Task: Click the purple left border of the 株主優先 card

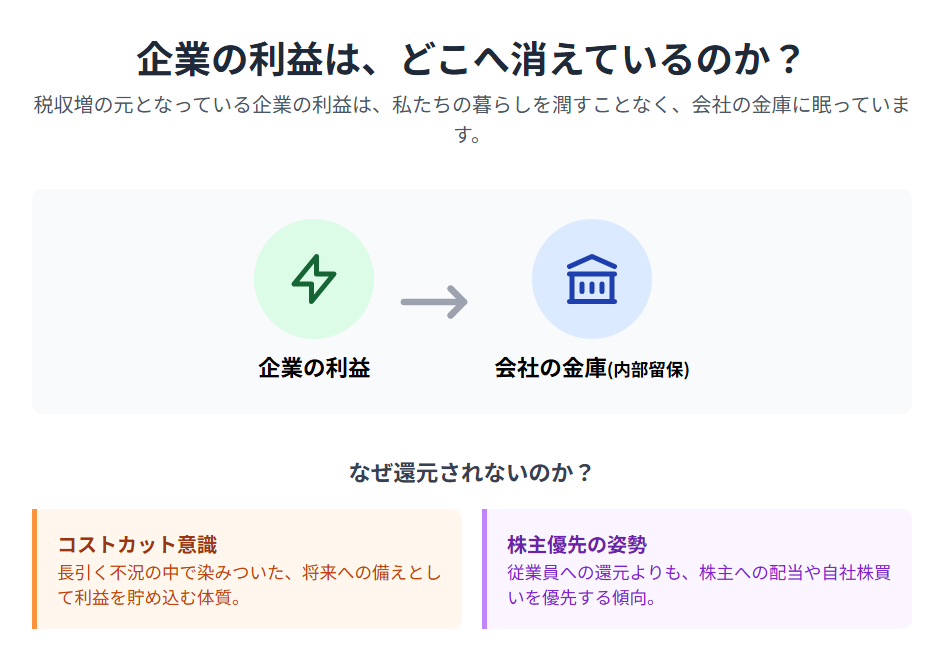Action: click(x=484, y=569)
